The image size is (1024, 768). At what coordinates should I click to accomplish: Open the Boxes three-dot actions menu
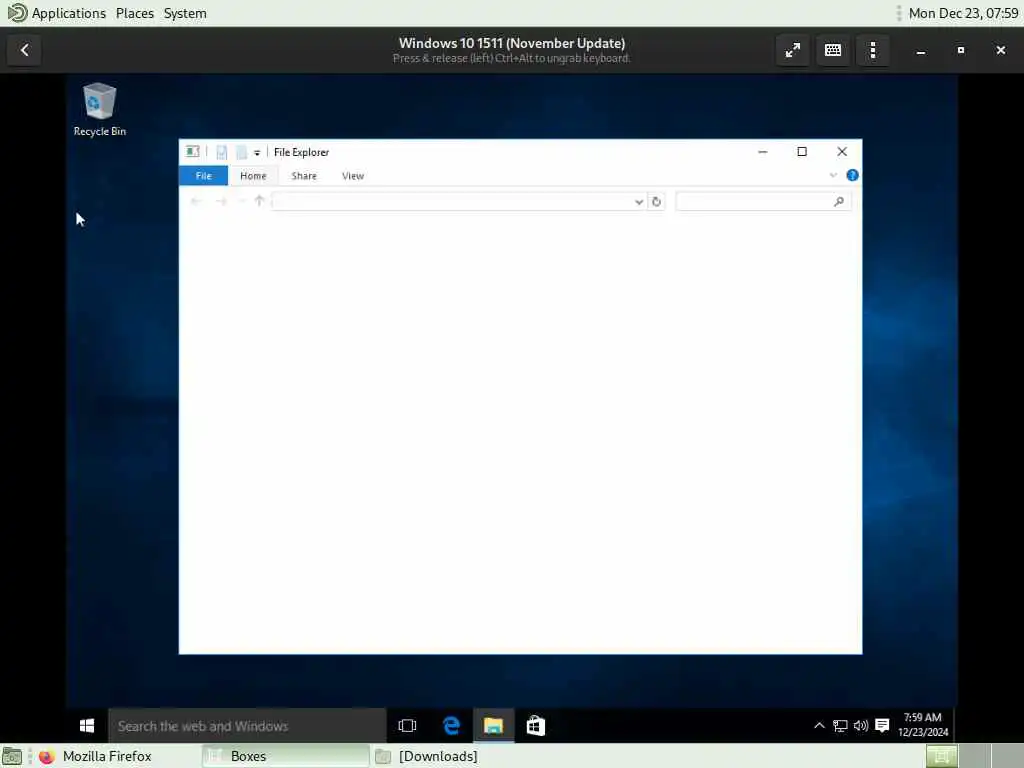tap(872, 50)
